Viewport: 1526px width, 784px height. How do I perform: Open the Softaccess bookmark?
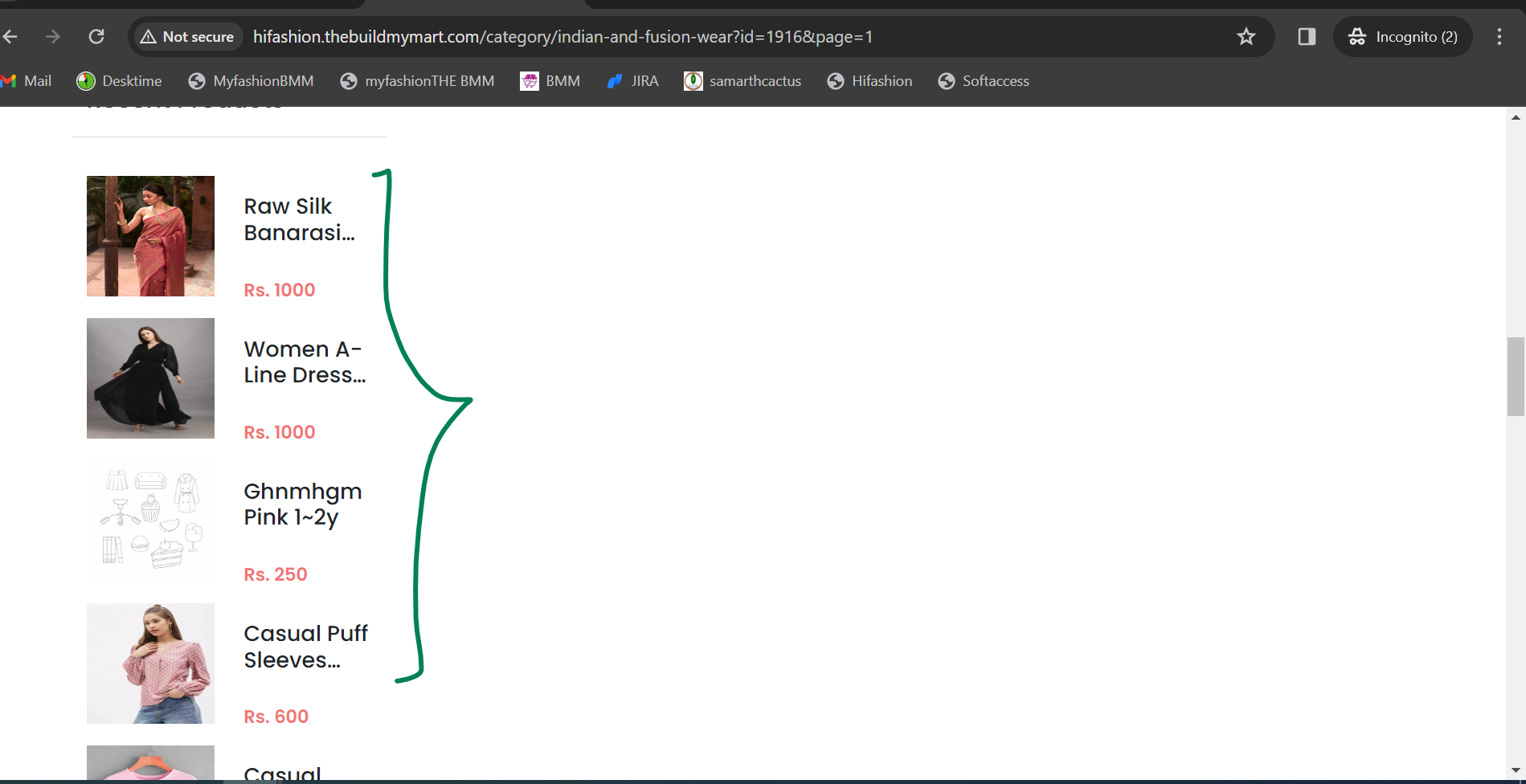[984, 81]
